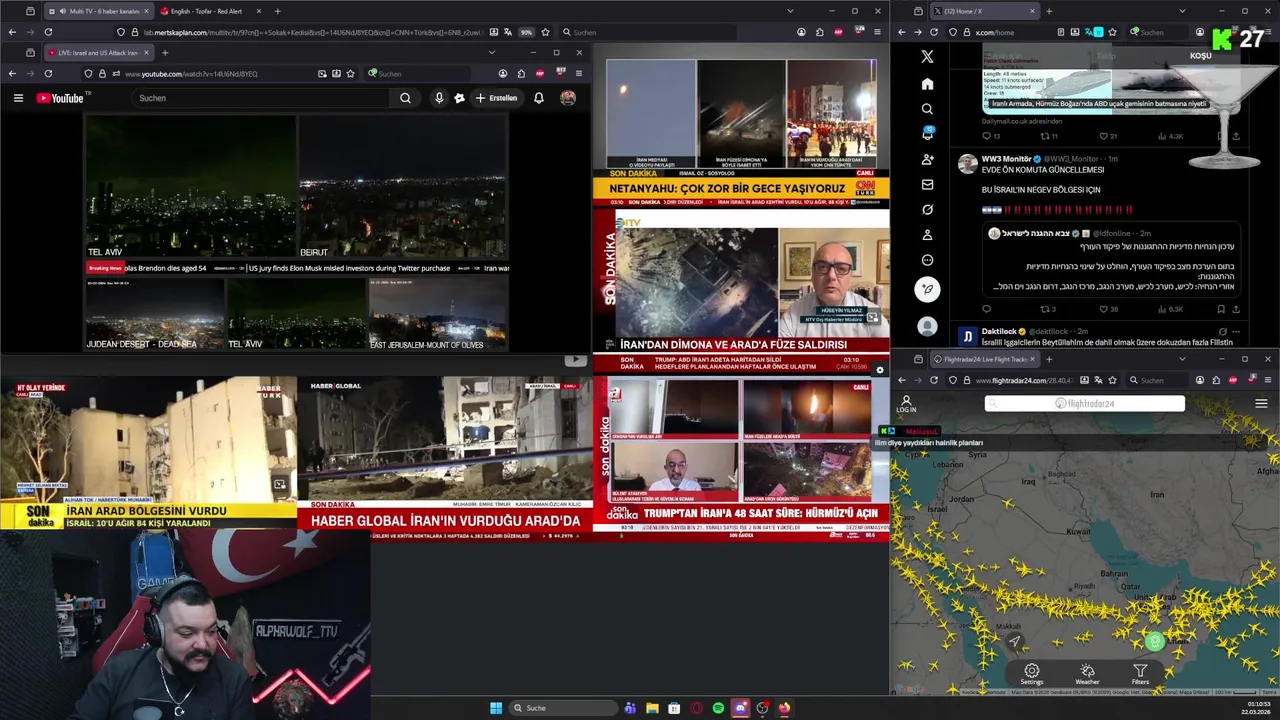
Task: Expand list-all-tabs chevron in Flightradar24 window
Action: (1182, 359)
